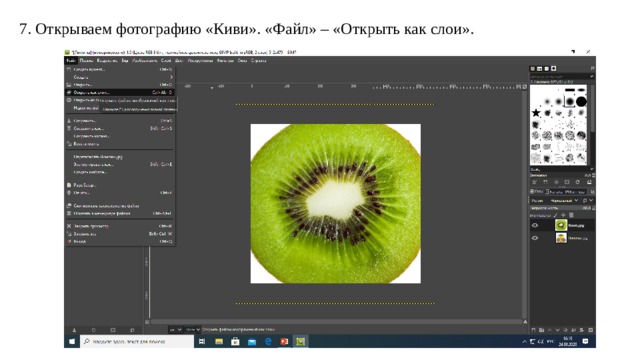The image size is (640, 360).
Task: Open the zoom level dropdown in status bar
Action: (x=193, y=329)
